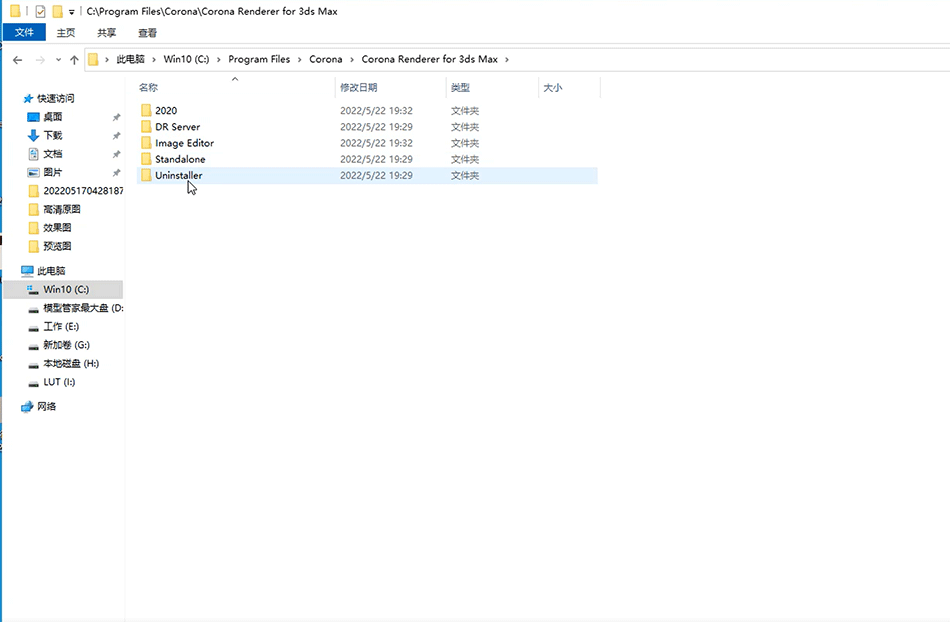Click the pin icon beside 下载

point(116,136)
